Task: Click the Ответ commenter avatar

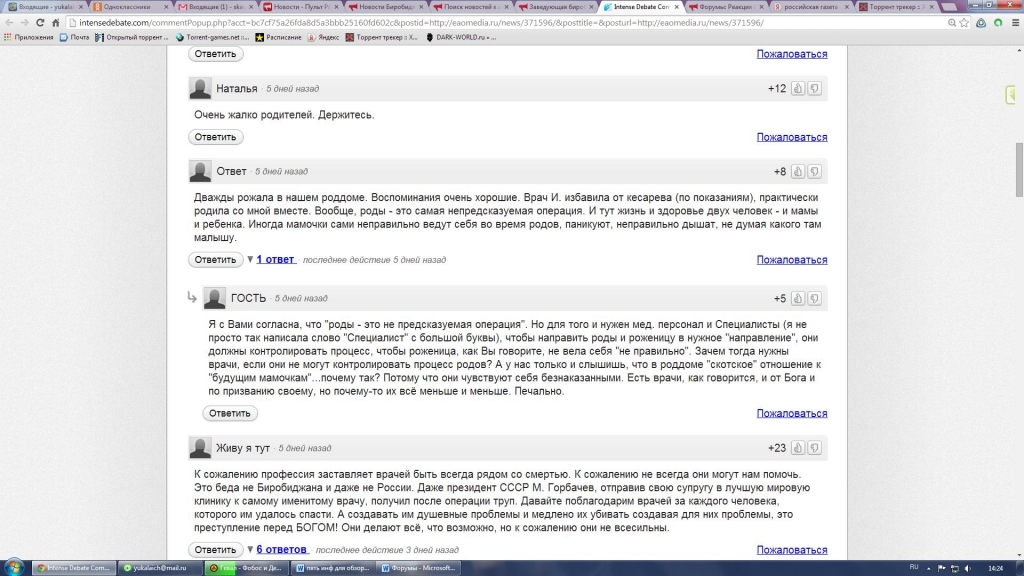Action: pyautogui.click(x=200, y=171)
